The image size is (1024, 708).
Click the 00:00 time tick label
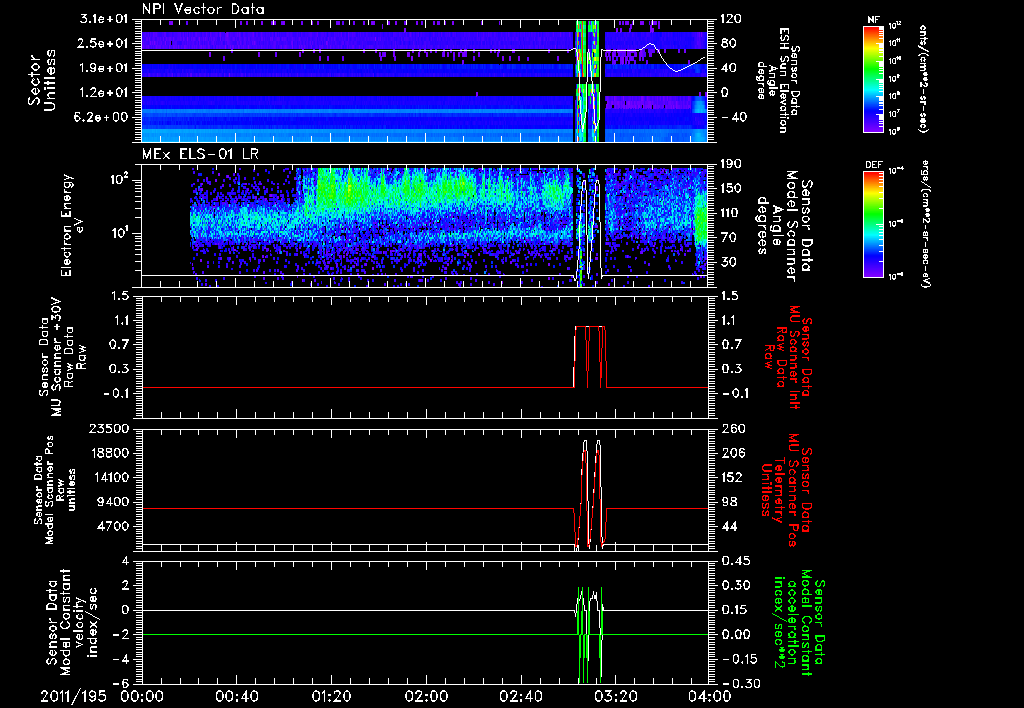point(142,696)
